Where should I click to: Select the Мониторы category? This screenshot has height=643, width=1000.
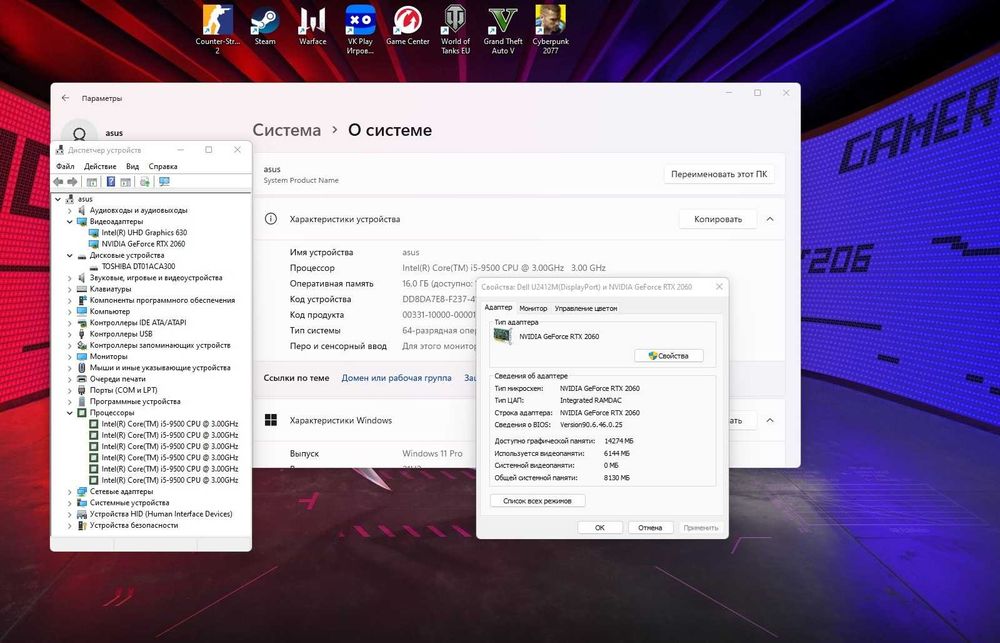pos(108,357)
